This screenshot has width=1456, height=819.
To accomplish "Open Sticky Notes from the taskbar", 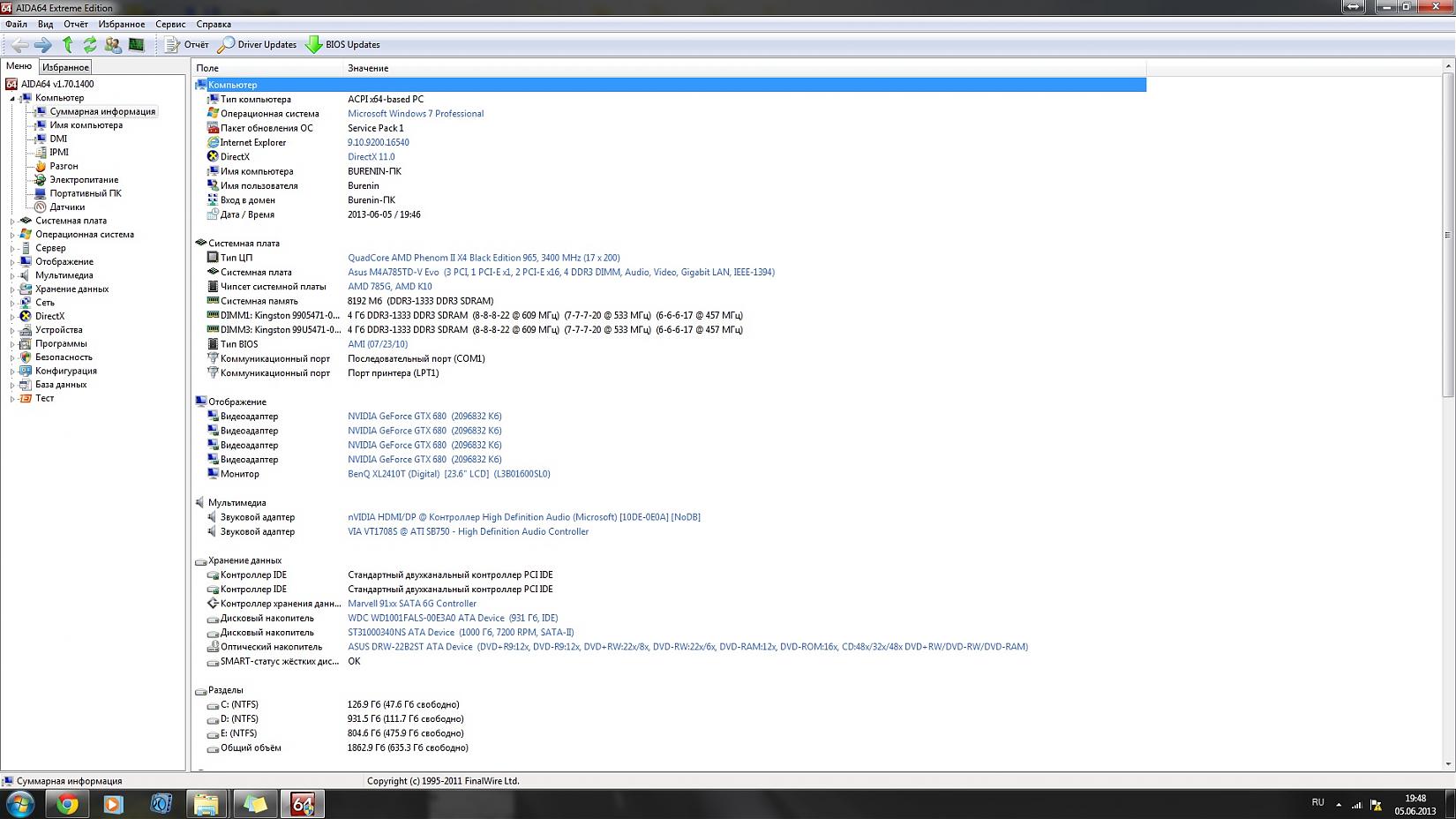I will (255, 804).
